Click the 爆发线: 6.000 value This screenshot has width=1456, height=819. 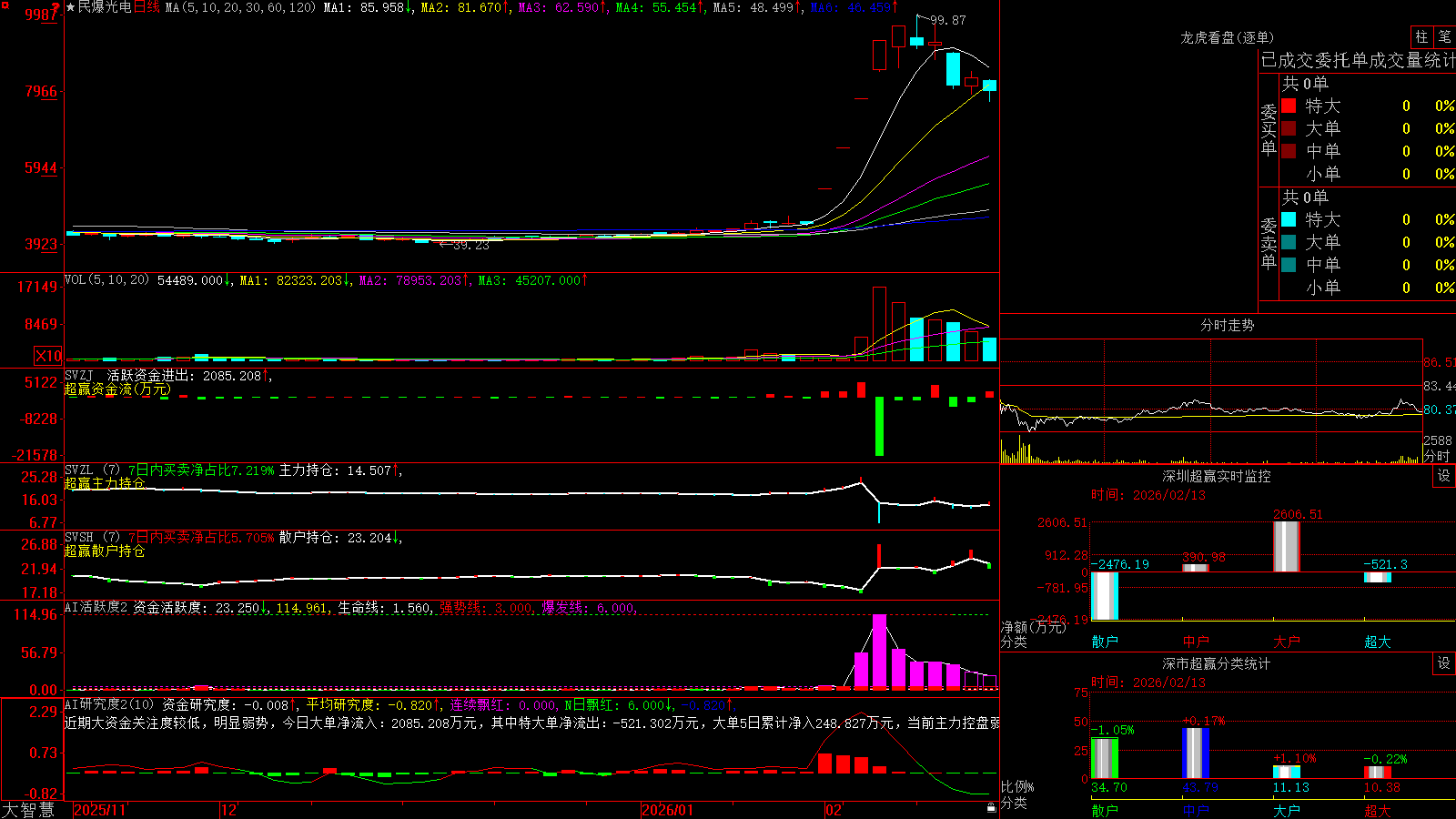(x=588, y=608)
